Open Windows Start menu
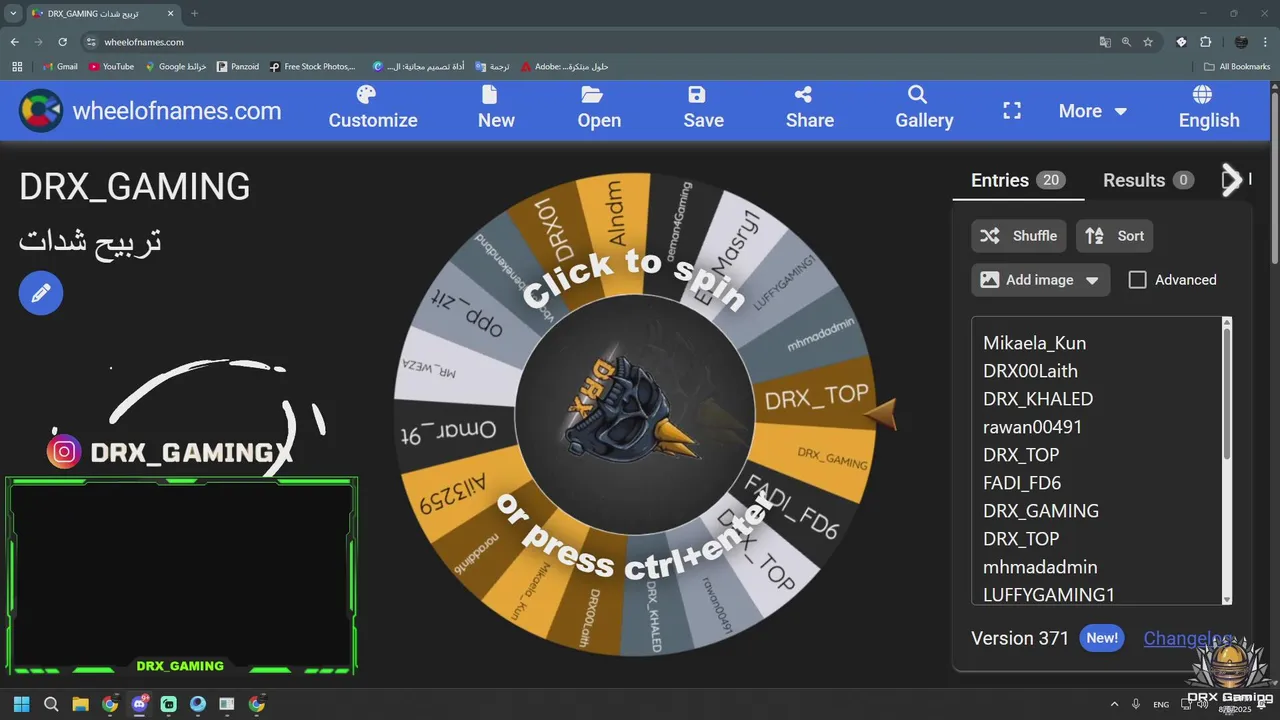The image size is (1280, 720). coord(22,704)
